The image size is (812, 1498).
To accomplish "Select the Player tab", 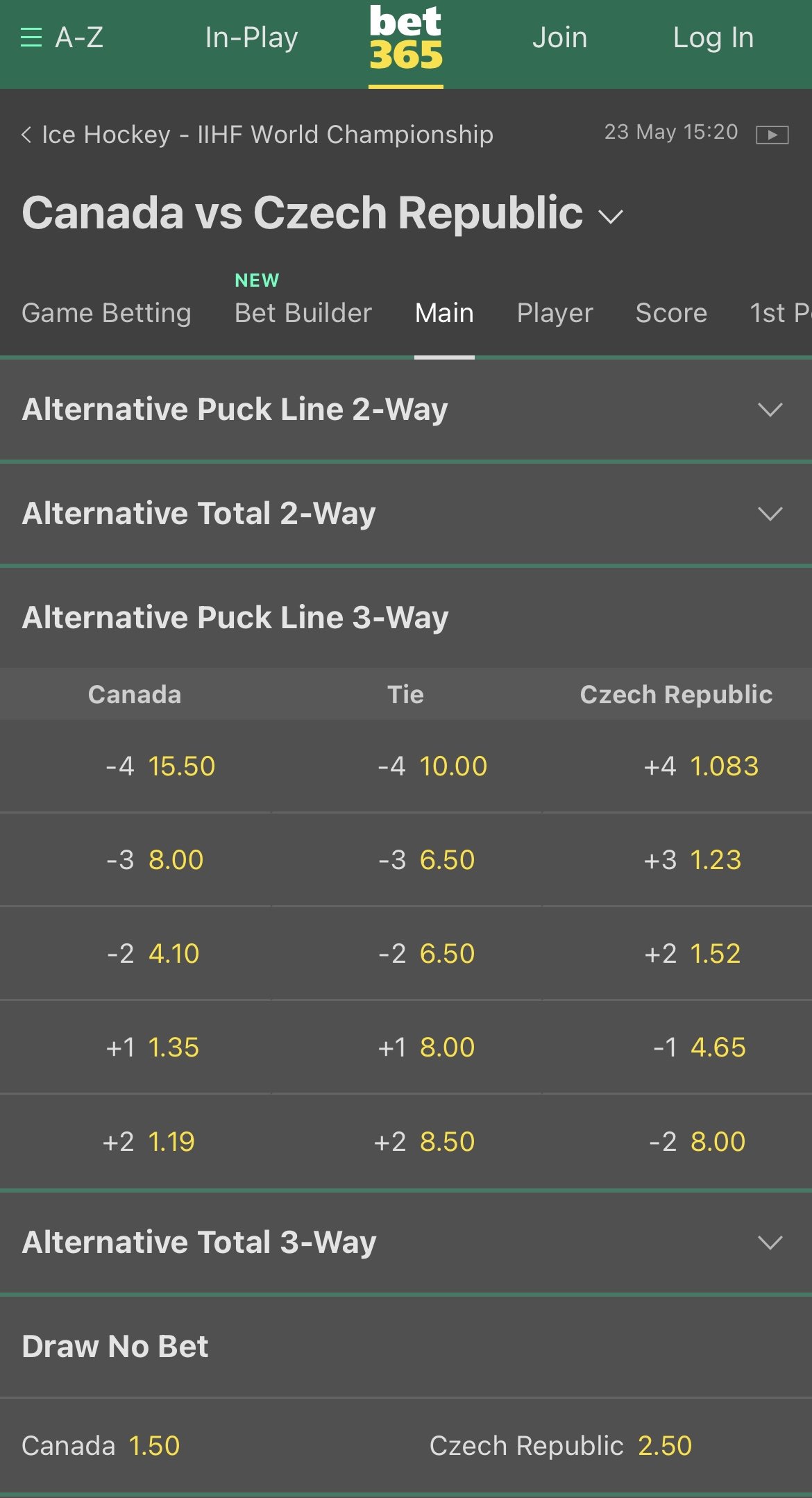I will coord(555,313).
